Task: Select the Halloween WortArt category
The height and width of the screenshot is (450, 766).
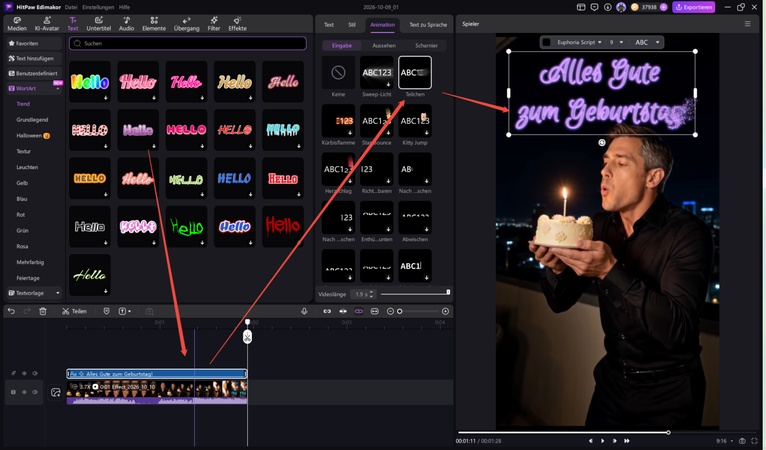Action: [x=33, y=136]
